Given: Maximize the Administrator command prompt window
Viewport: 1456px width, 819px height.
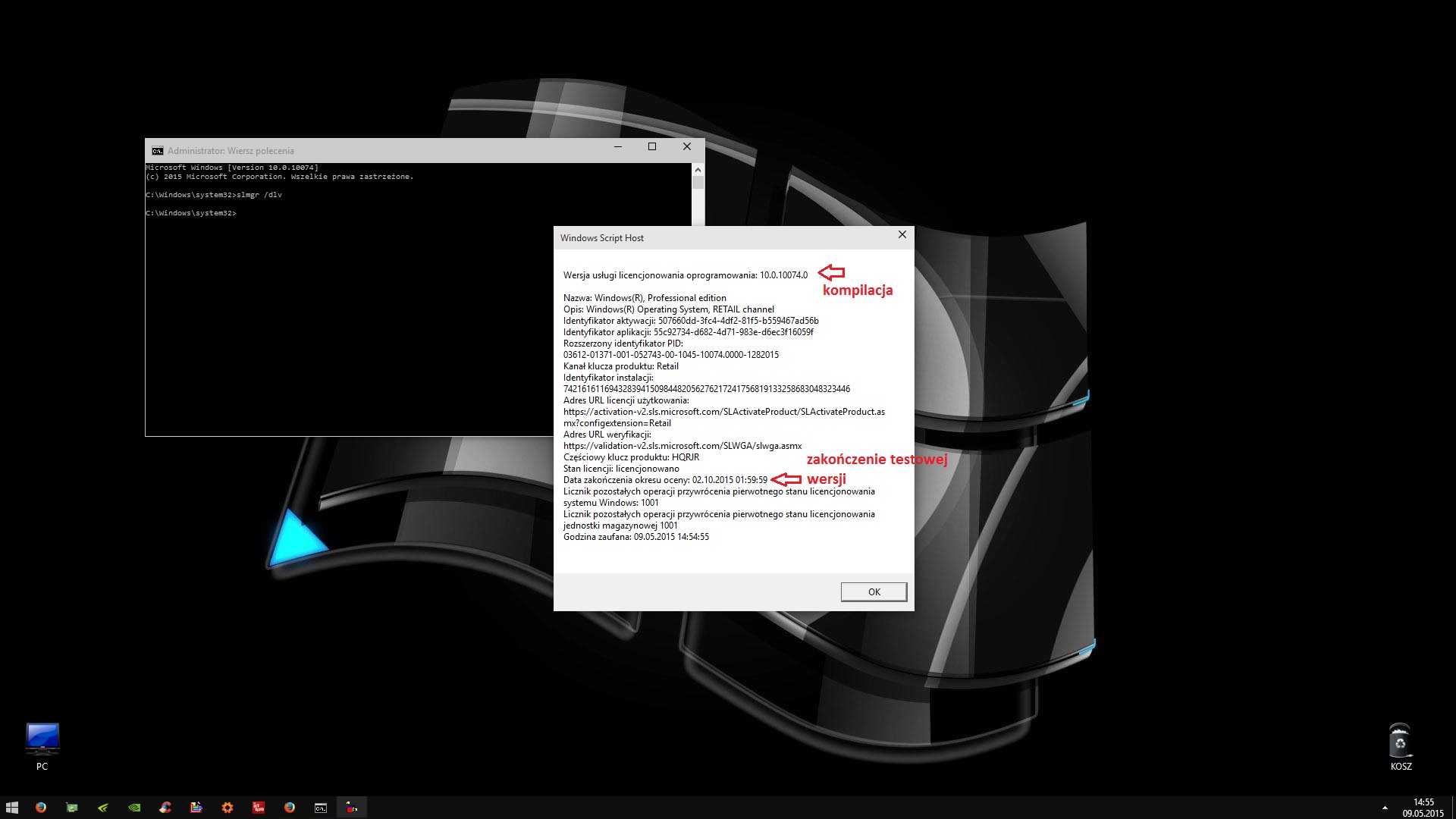Looking at the screenshot, I should coord(652,147).
